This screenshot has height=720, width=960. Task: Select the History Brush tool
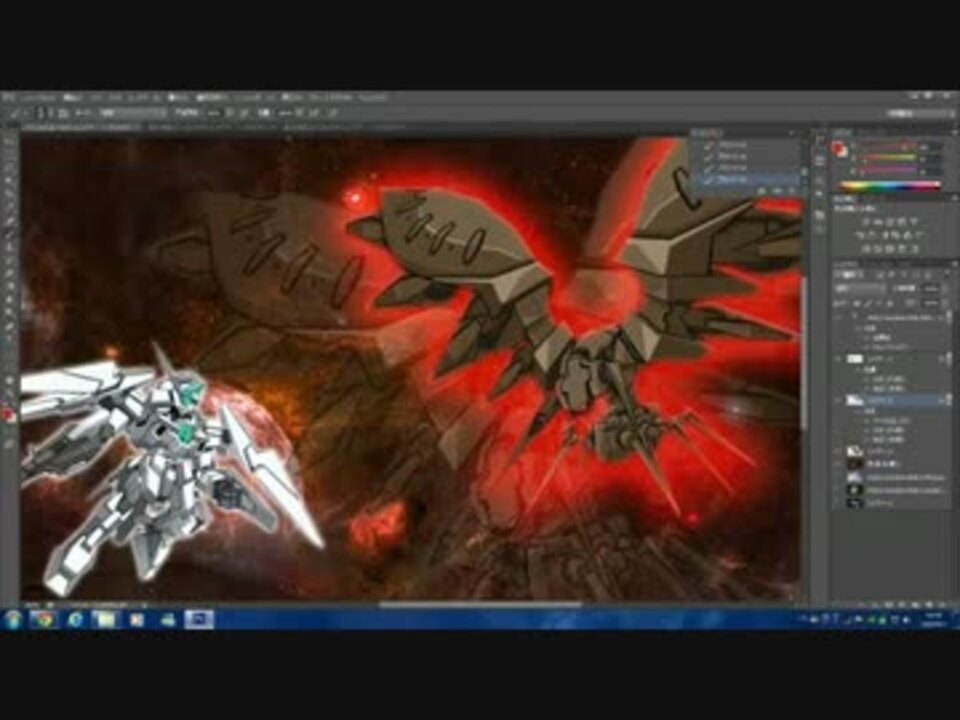coord(9,261)
